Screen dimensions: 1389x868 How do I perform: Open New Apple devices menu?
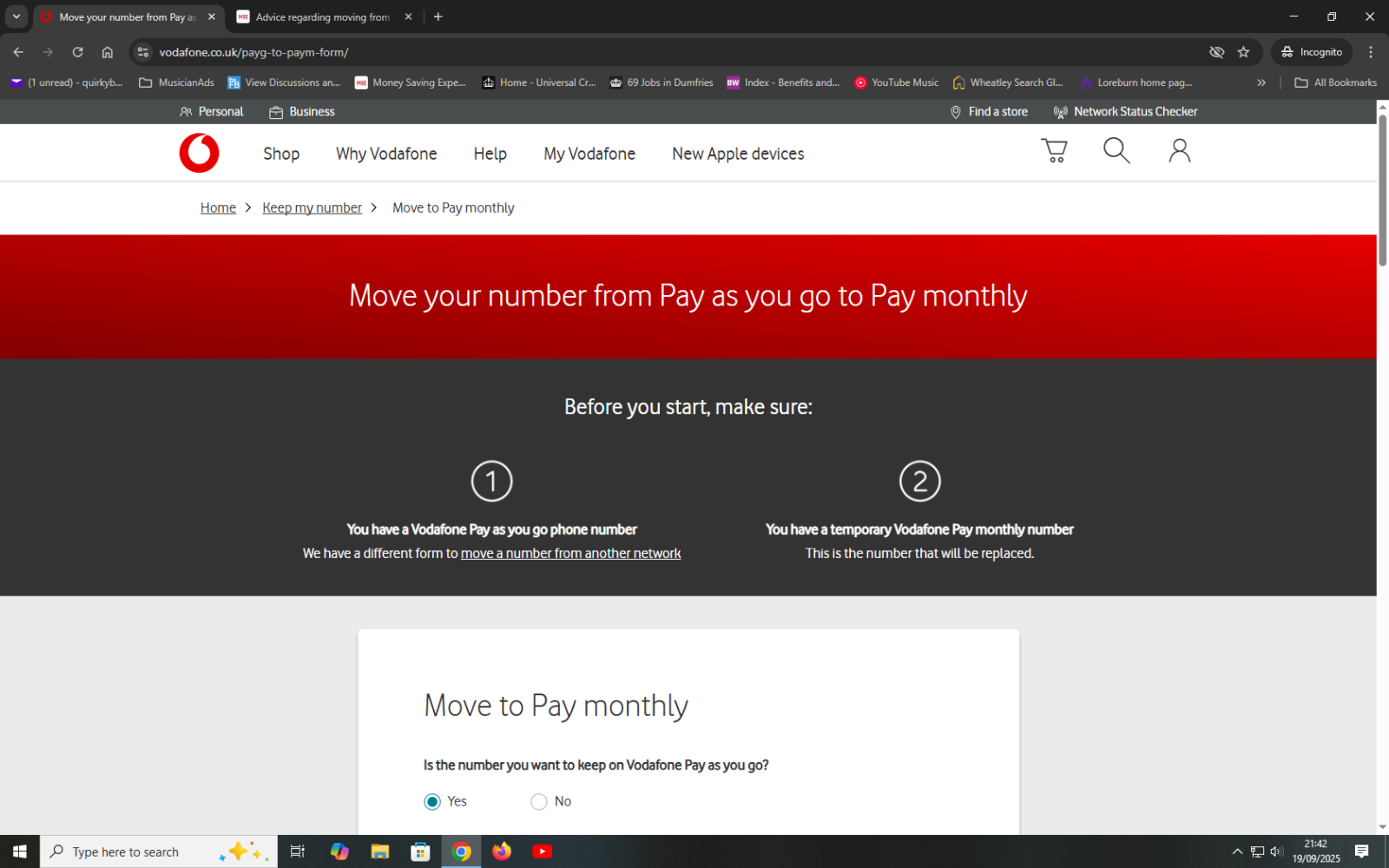click(x=738, y=154)
